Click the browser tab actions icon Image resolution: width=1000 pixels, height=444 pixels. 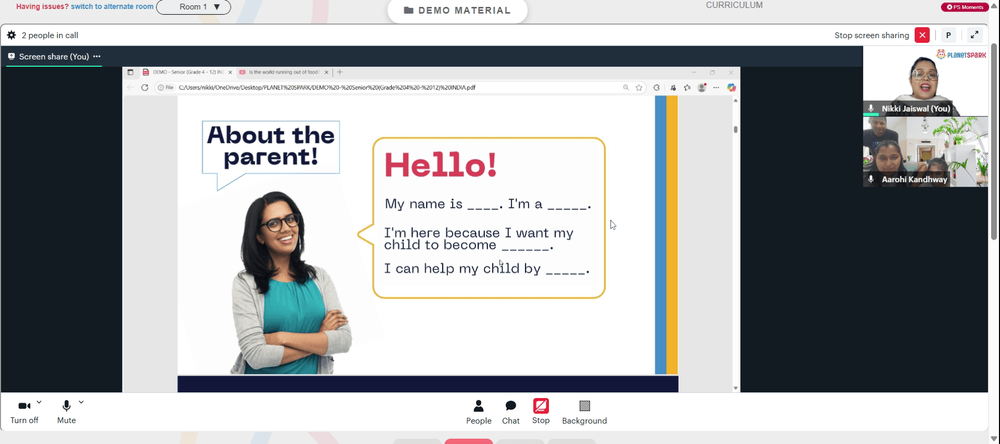pos(130,72)
